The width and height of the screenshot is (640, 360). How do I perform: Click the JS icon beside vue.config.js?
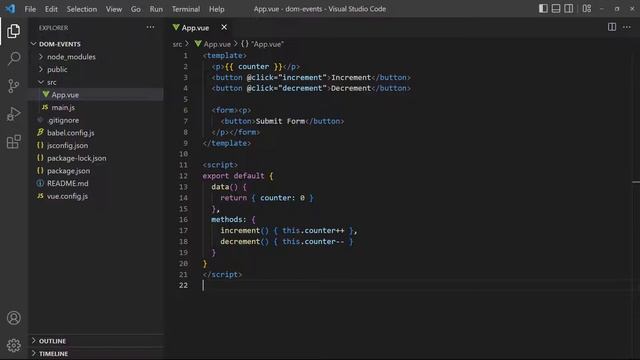(40, 196)
